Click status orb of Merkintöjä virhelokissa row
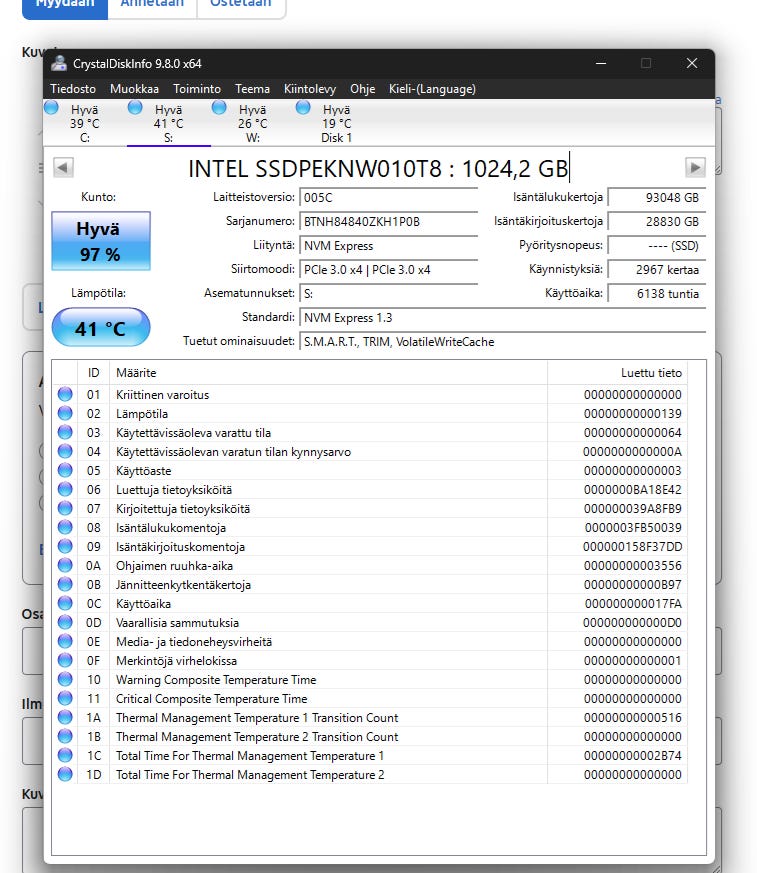This screenshot has height=873, width=757. click(x=65, y=660)
